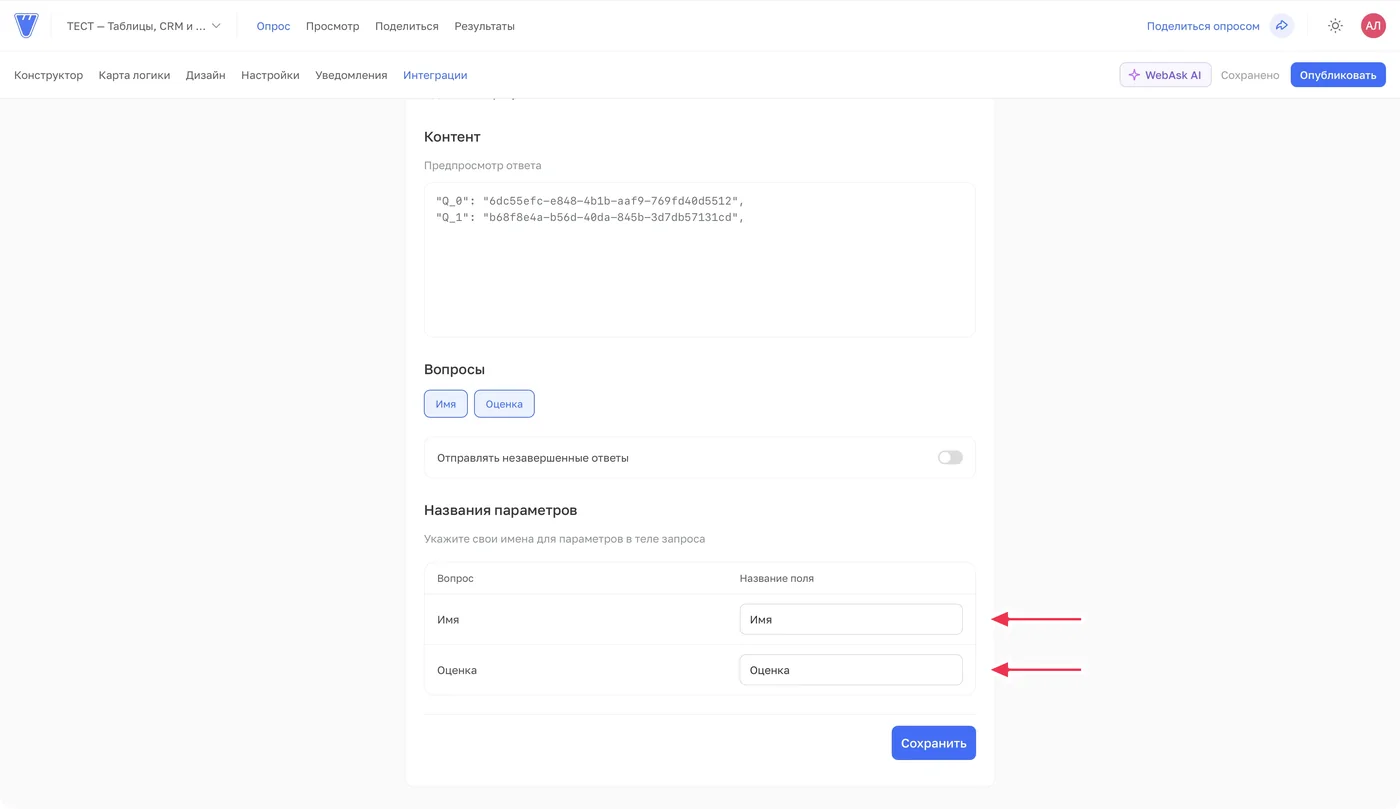This screenshot has height=809, width=1400.
Task: Select the Оценка question chip
Action: pos(504,404)
